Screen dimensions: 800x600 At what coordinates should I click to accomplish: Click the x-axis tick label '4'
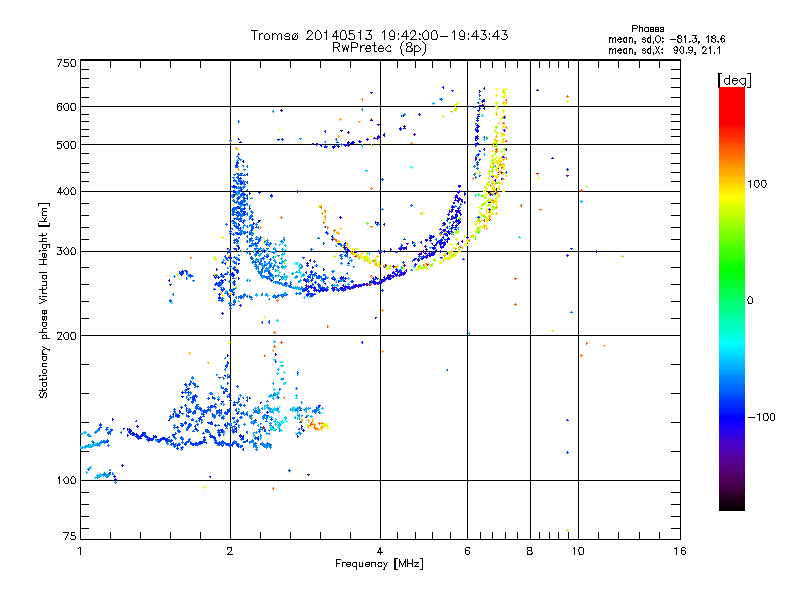(380, 551)
